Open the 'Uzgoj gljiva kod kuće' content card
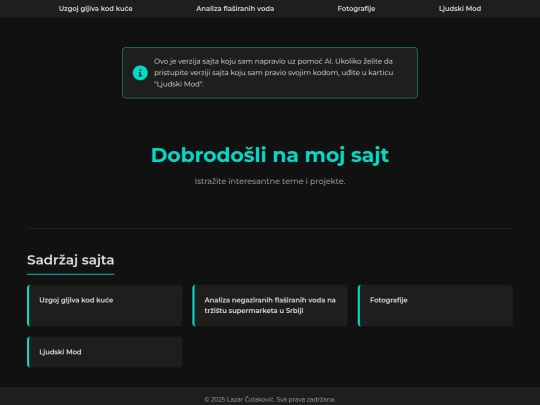The height and width of the screenshot is (405, 540). click(x=104, y=305)
